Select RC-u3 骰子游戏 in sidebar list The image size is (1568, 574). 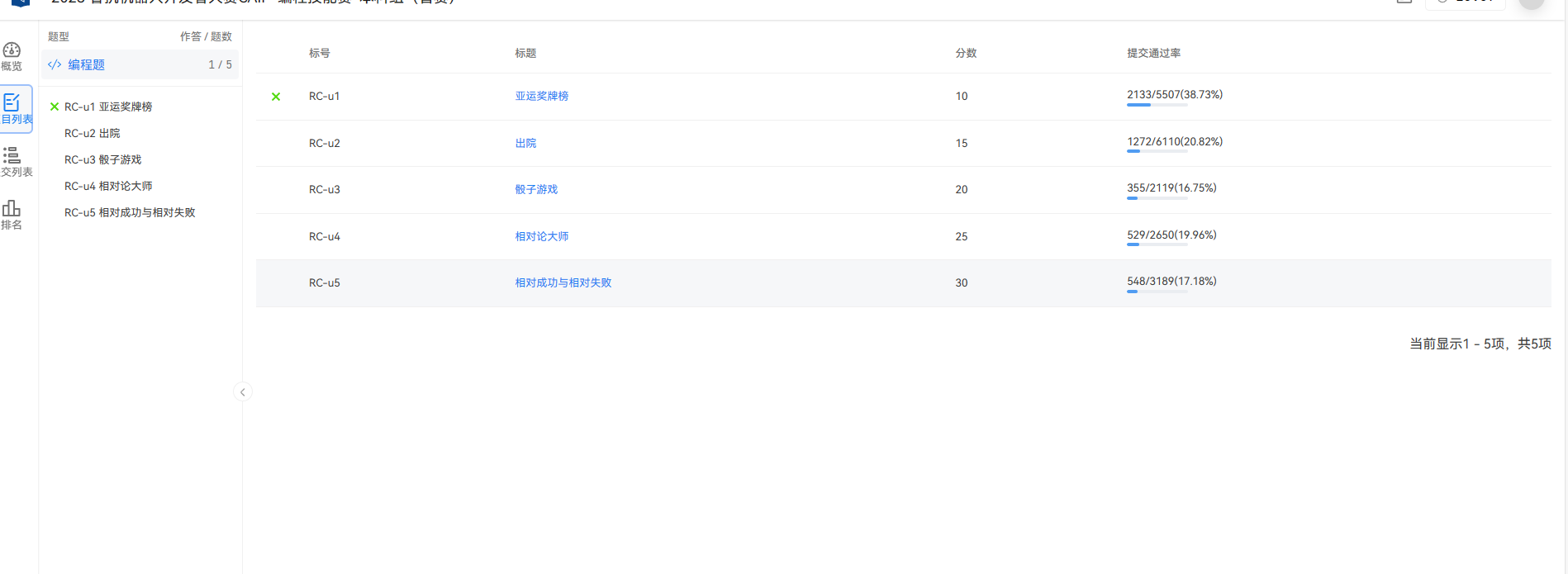pos(103,159)
